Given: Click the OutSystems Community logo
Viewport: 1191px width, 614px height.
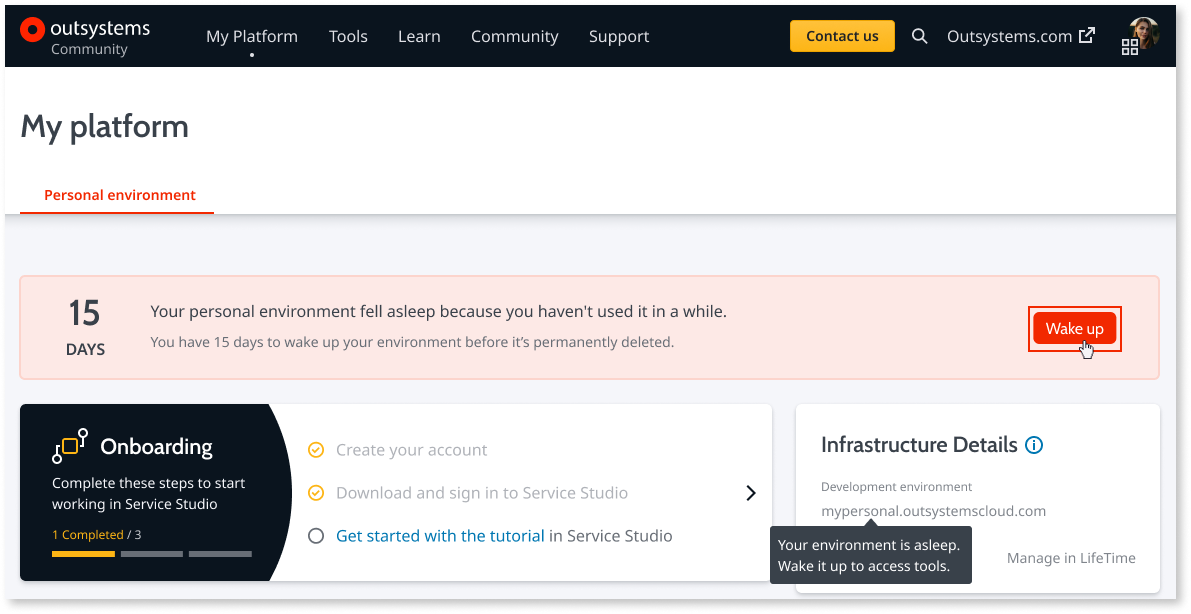Looking at the screenshot, I should coord(85,36).
